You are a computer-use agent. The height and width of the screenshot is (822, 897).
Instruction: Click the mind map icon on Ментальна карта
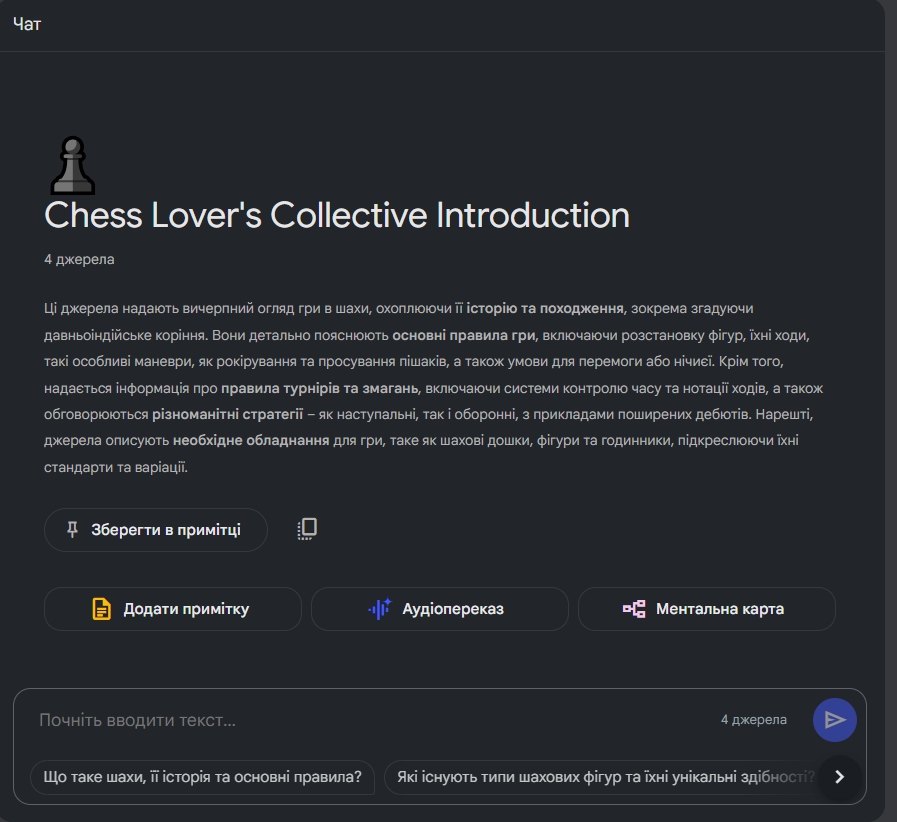point(634,609)
